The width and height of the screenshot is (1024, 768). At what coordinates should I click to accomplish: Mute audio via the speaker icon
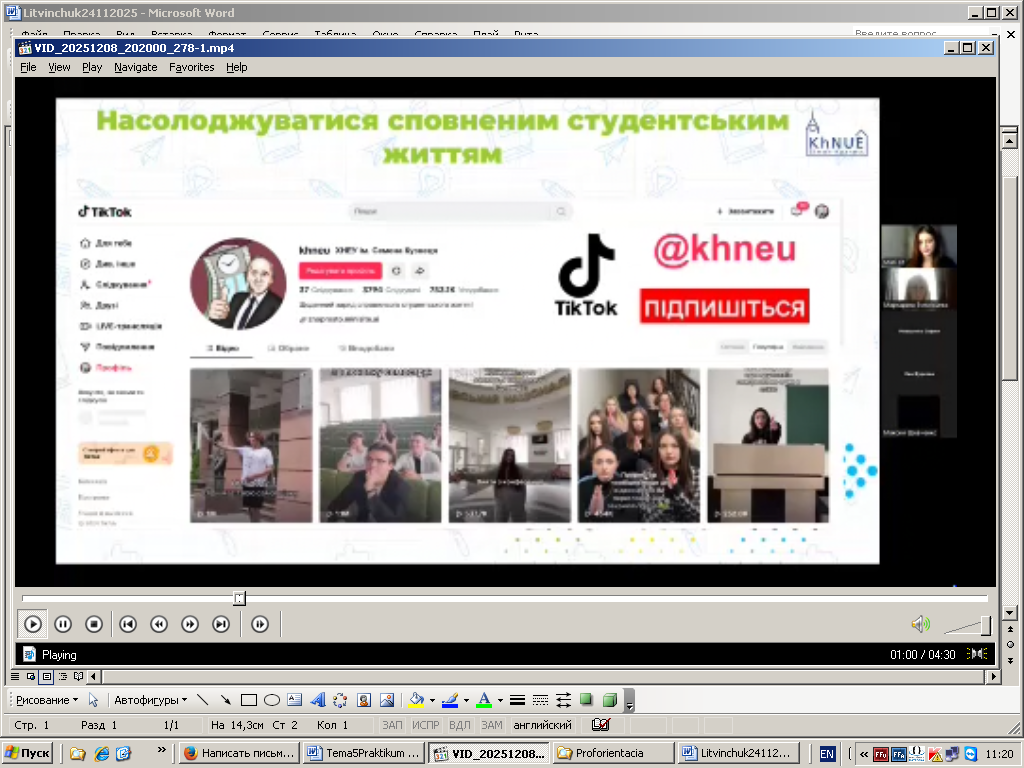point(920,625)
